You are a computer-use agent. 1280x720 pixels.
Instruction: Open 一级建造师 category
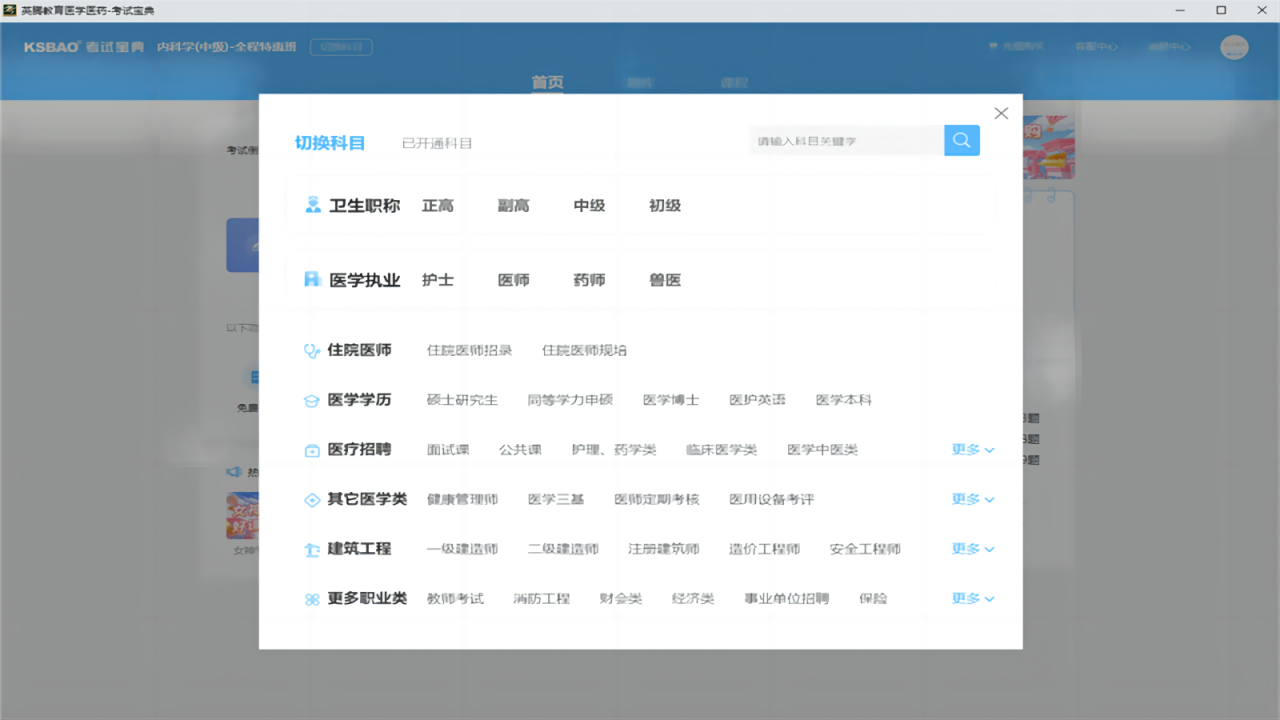[x=462, y=549]
